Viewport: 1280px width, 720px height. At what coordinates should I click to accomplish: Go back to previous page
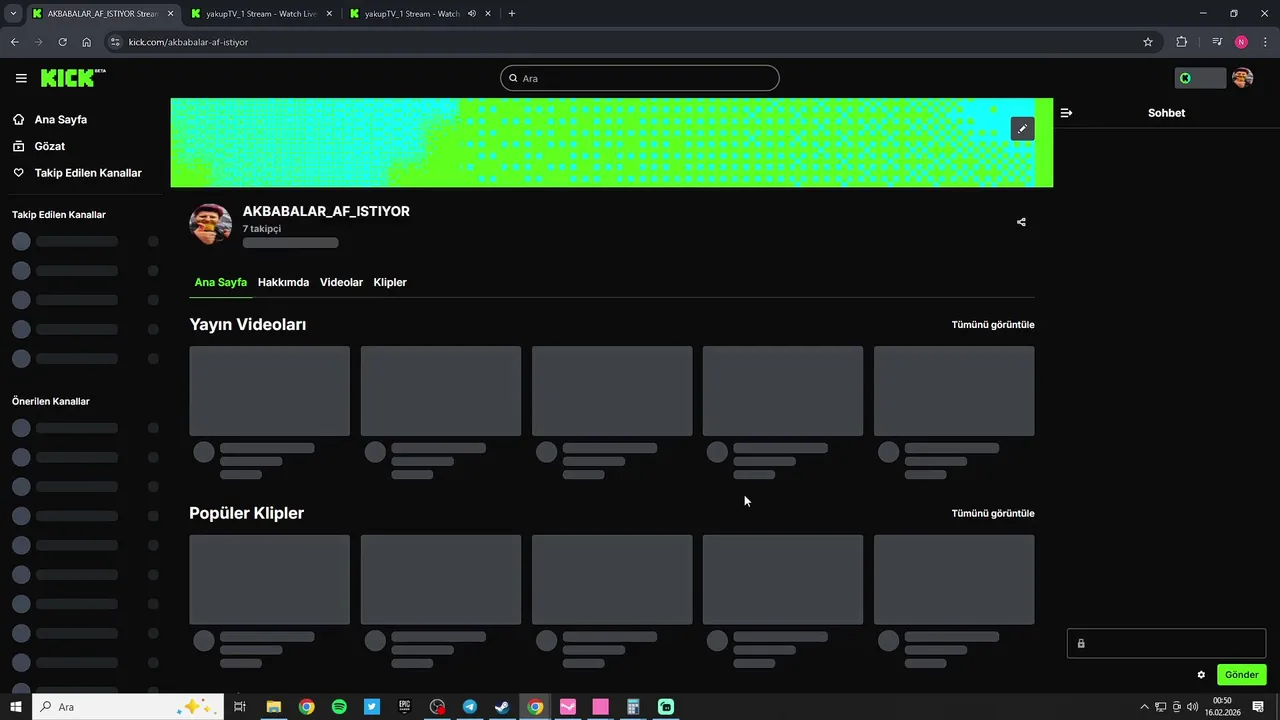click(x=15, y=42)
